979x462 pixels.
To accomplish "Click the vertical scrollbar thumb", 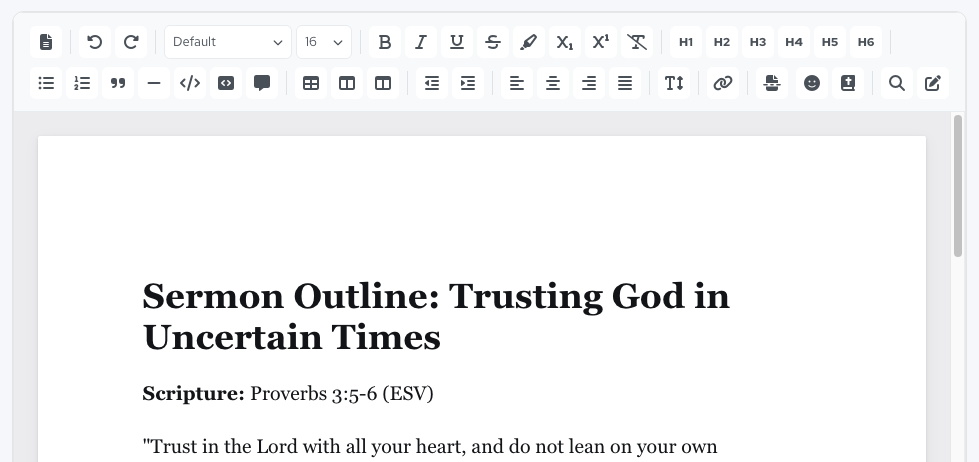I will 958,185.
